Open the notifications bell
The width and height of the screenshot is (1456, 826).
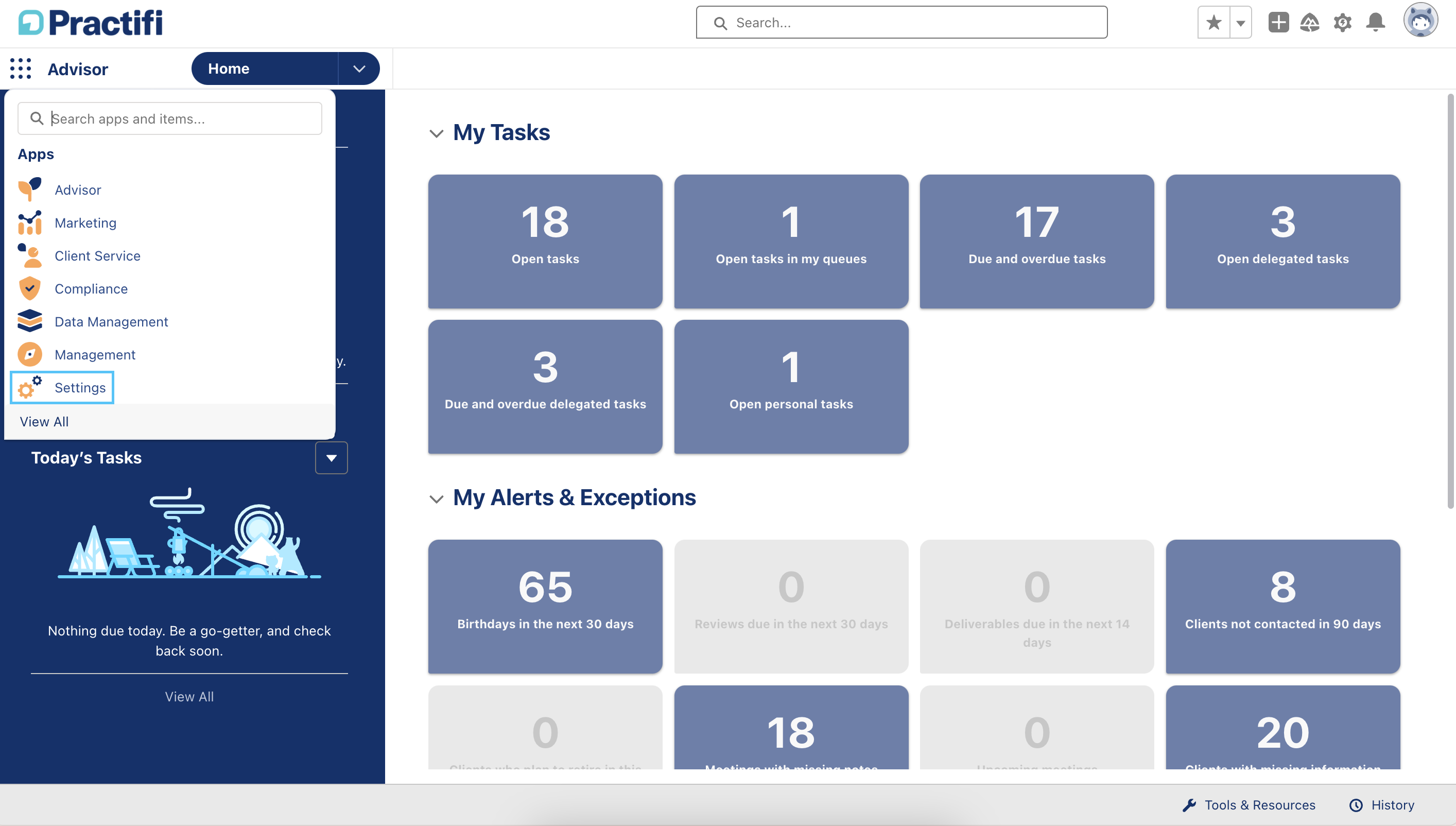point(1376,23)
